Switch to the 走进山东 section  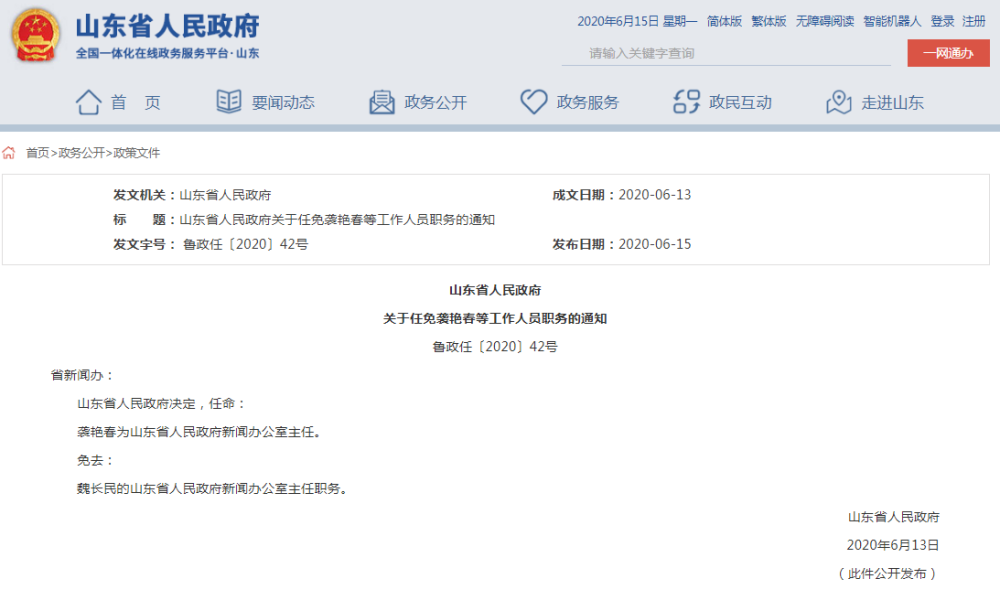894,101
